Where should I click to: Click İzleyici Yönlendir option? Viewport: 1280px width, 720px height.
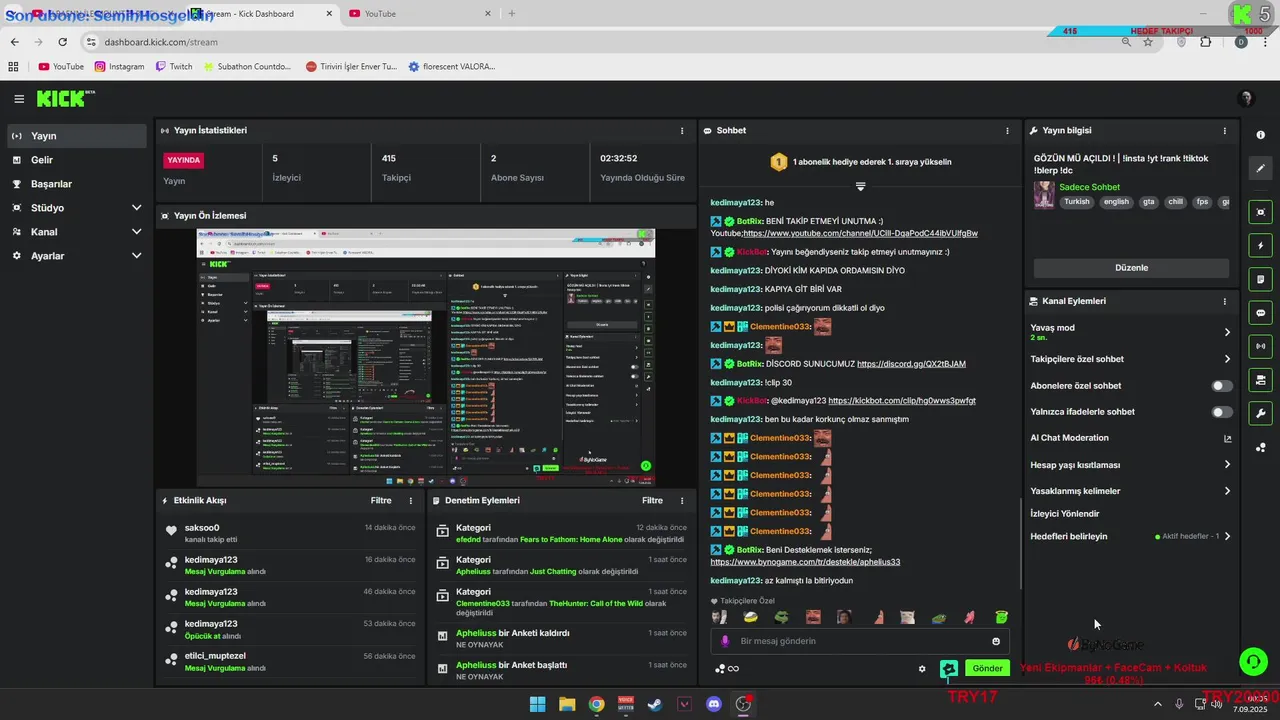click(1065, 514)
